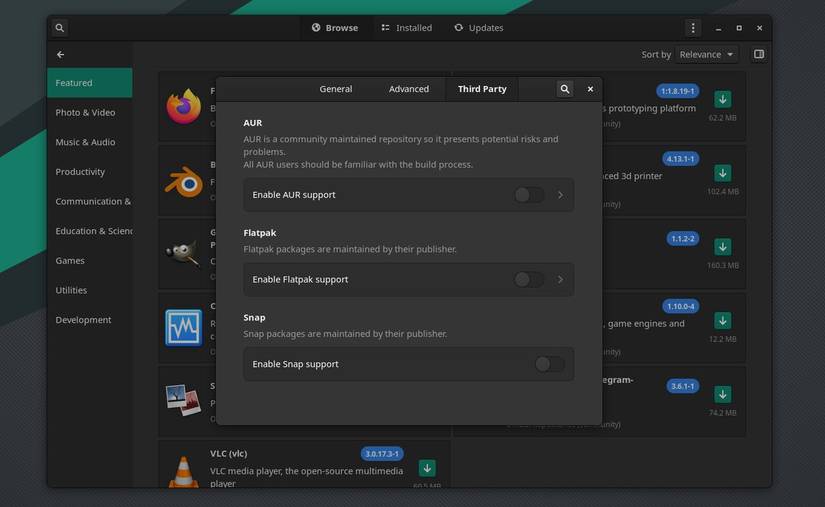Select the Music & Audio category
Image resolution: width=825 pixels, height=507 pixels.
pos(89,142)
